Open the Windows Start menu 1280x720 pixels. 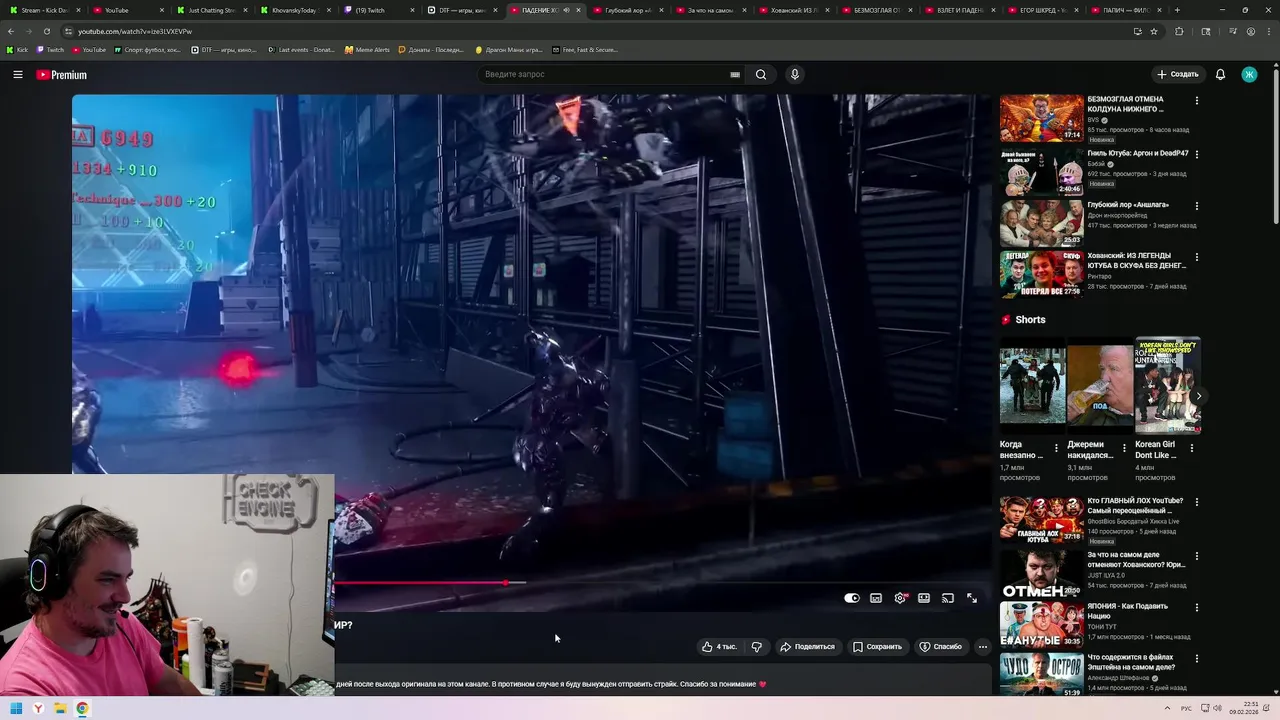pyautogui.click(x=16, y=709)
